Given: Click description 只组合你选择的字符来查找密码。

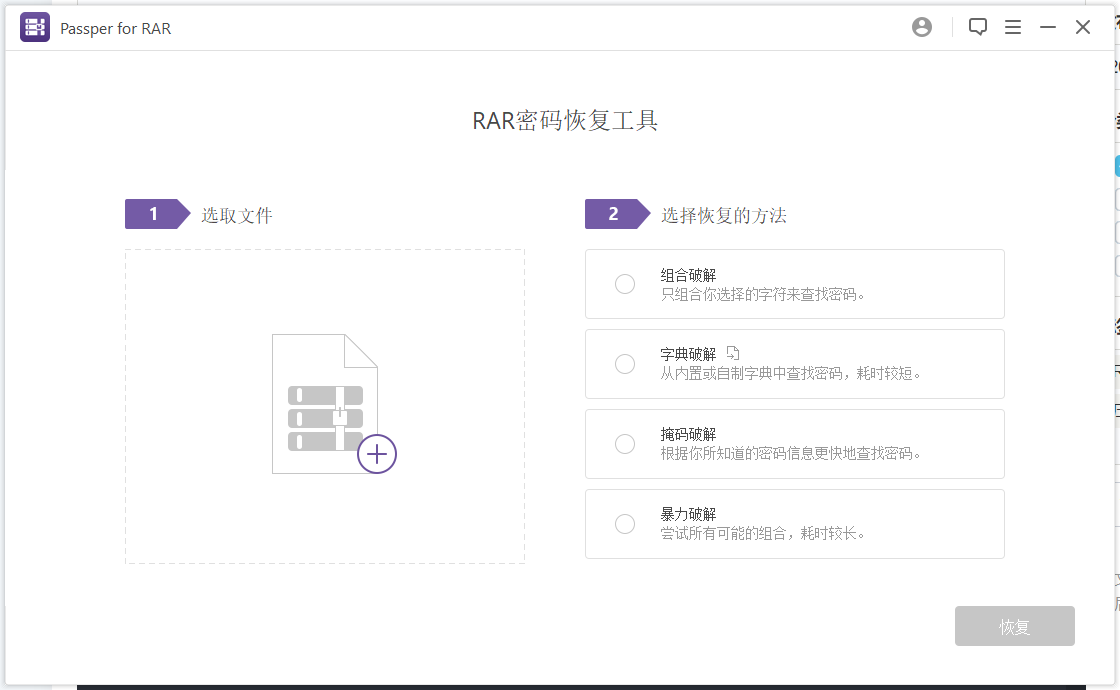Looking at the screenshot, I should (x=762, y=294).
